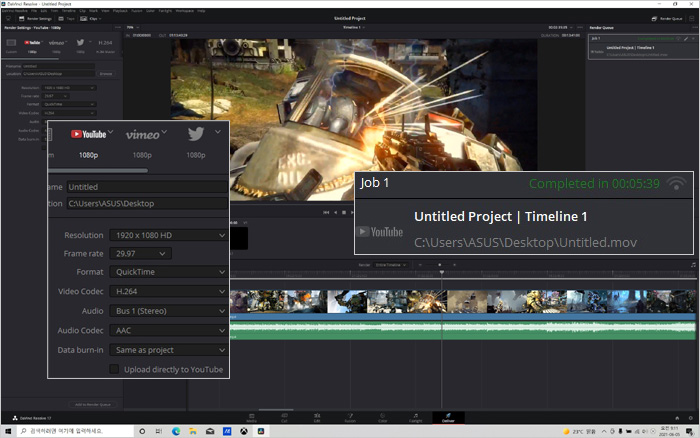Select the video clip thumbnails on the timeline
This screenshot has height=438, width=700.
pyautogui.click(x=462, y=301)
